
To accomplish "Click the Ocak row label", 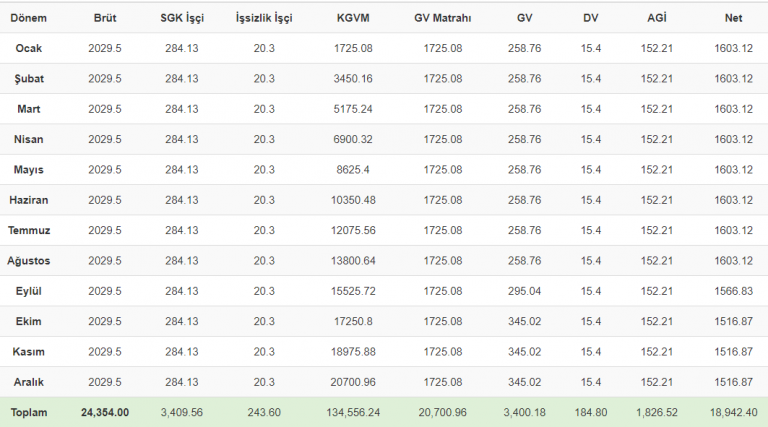I will tap(28, 48).
